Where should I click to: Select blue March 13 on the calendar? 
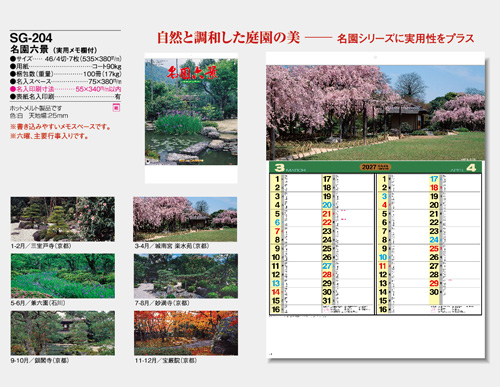click(276, 283)
